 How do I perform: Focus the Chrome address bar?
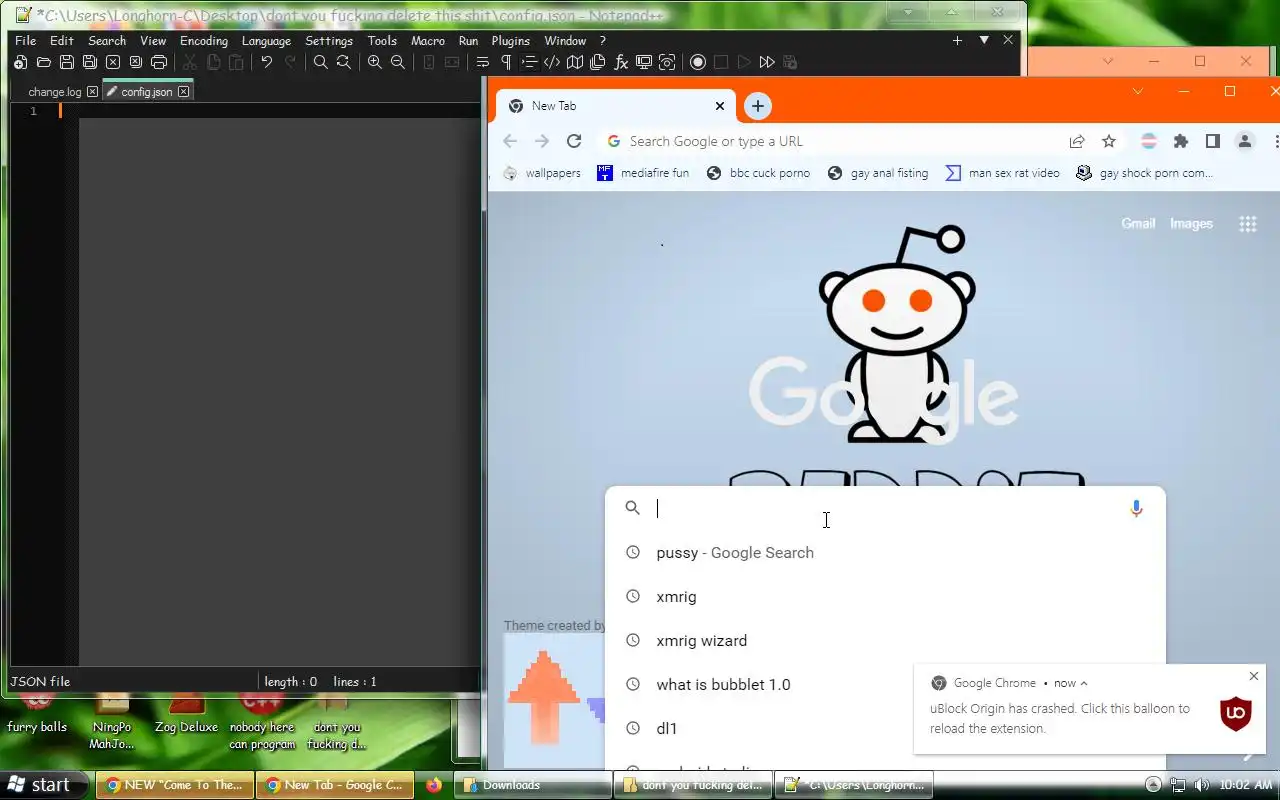[840, 141]
